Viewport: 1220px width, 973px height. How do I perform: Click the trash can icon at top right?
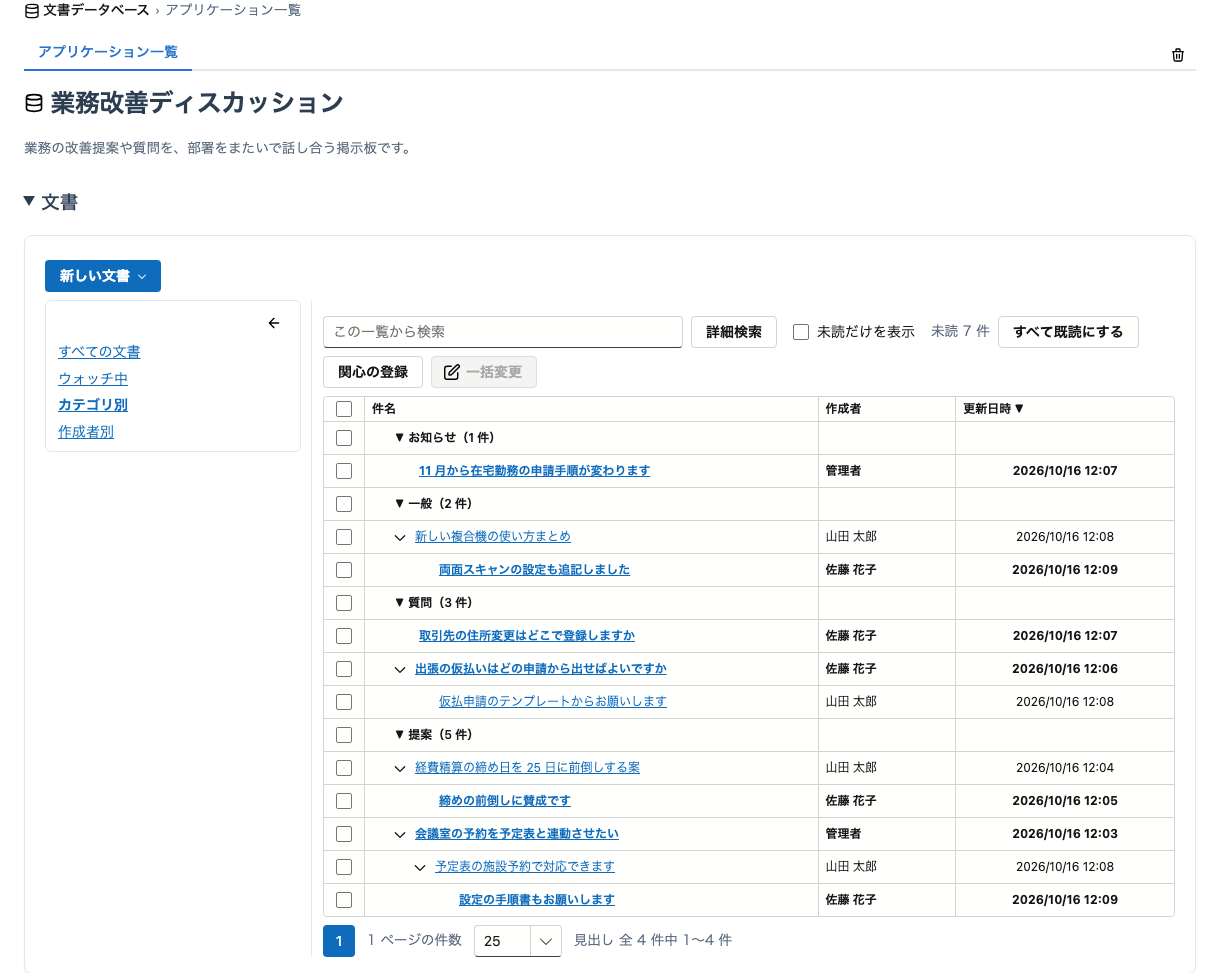pos(1178,55)
